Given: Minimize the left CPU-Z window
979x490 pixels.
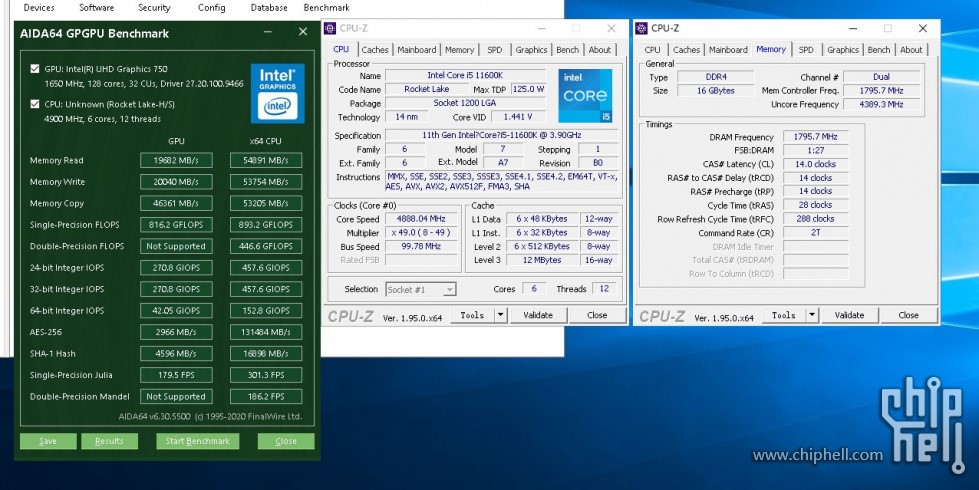Looking at the screenshot, I should [x=544, y=29].
